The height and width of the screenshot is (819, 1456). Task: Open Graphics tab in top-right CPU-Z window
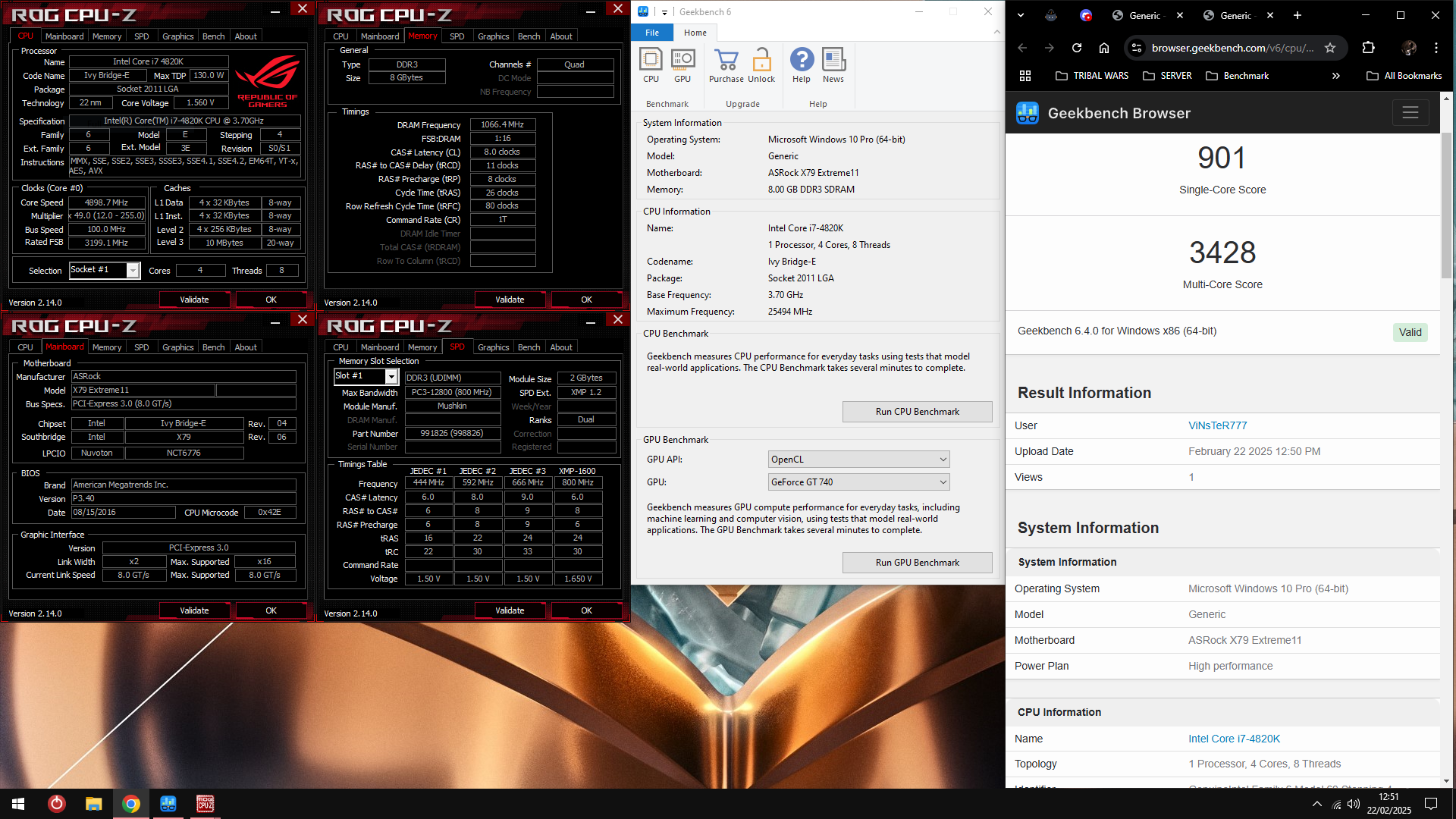click(494, 36)
